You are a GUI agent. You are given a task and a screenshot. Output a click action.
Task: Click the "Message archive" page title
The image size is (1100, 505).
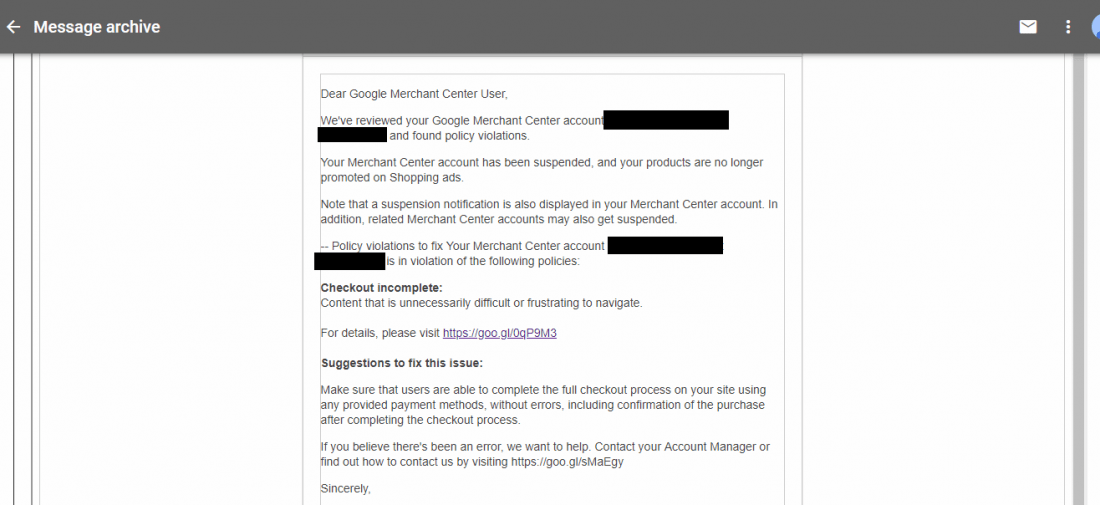tap(97, 27)
